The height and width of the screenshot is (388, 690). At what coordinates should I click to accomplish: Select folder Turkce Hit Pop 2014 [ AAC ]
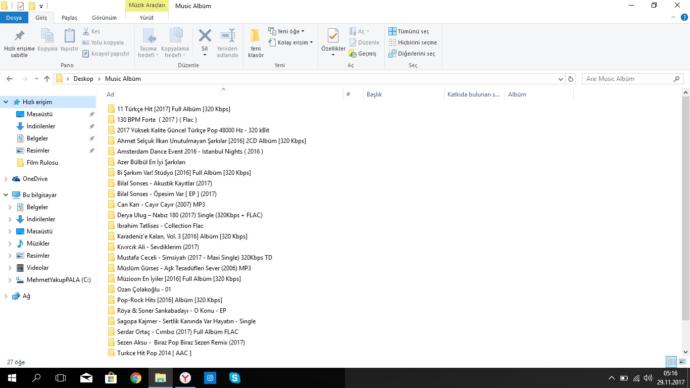tap(154, 353)
